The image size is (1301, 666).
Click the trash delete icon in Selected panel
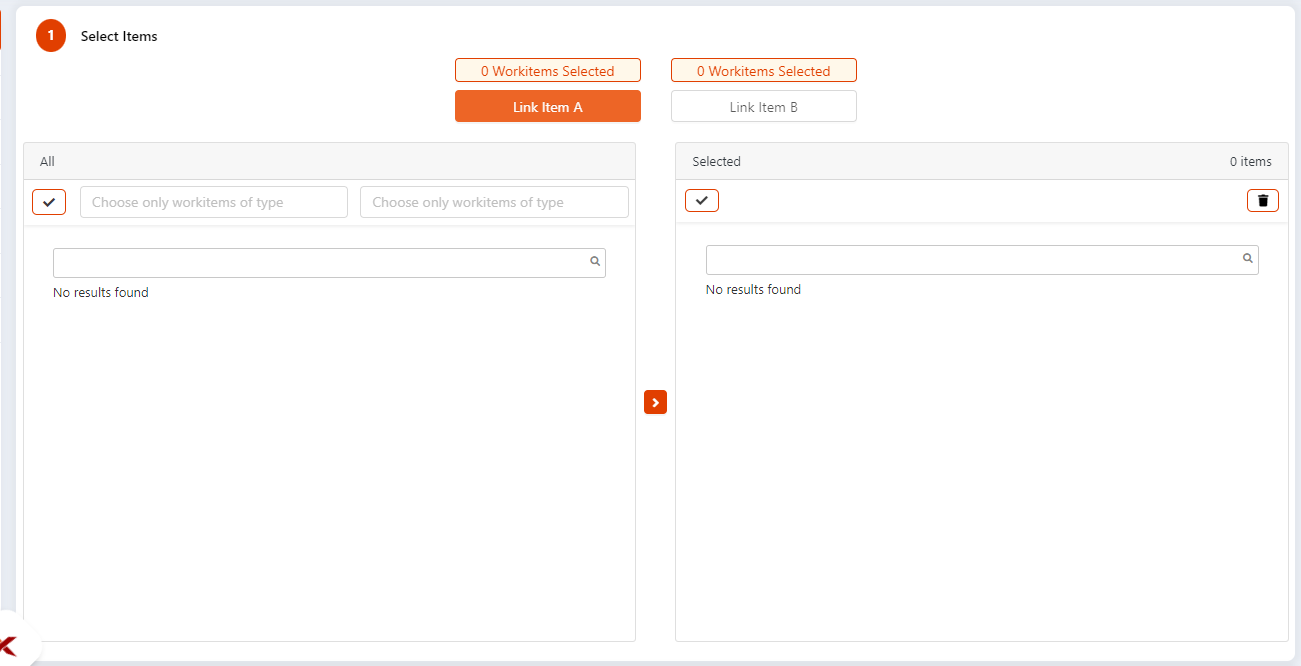coord(1262,200)
